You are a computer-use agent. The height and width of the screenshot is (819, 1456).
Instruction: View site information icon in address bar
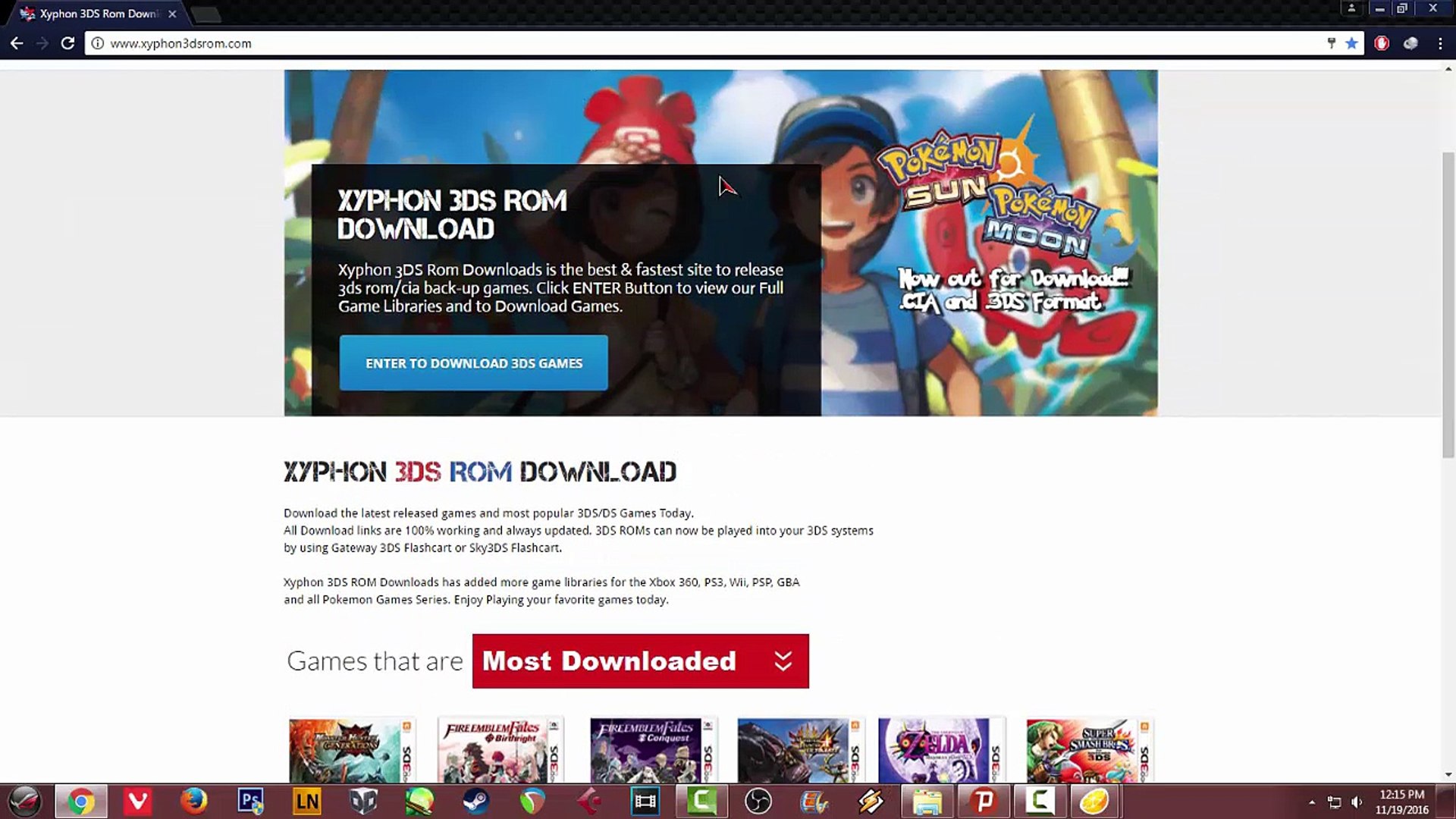click(x=98, y=43)
